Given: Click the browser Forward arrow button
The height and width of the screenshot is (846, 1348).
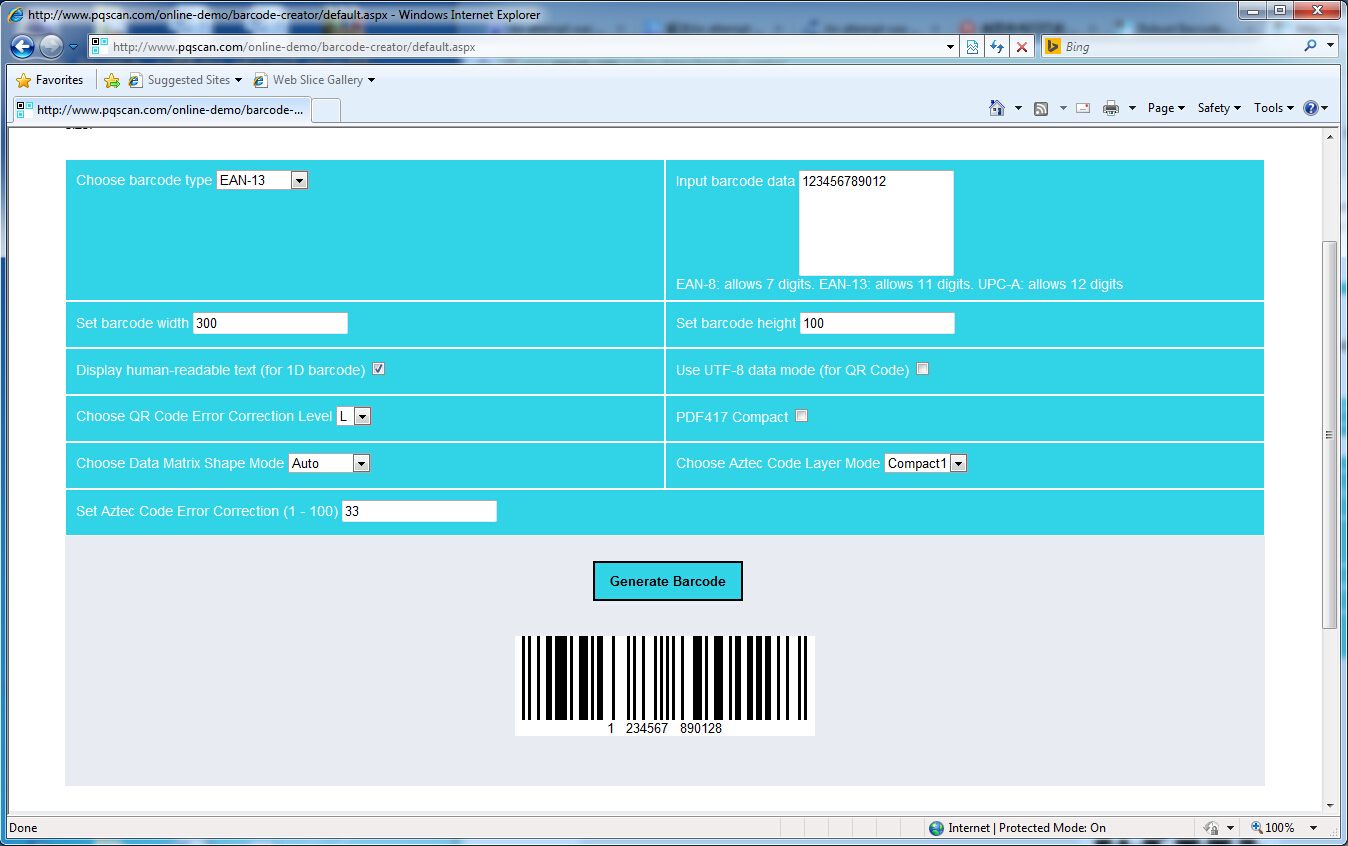Looking at the screenshot, I should [51, 46].
